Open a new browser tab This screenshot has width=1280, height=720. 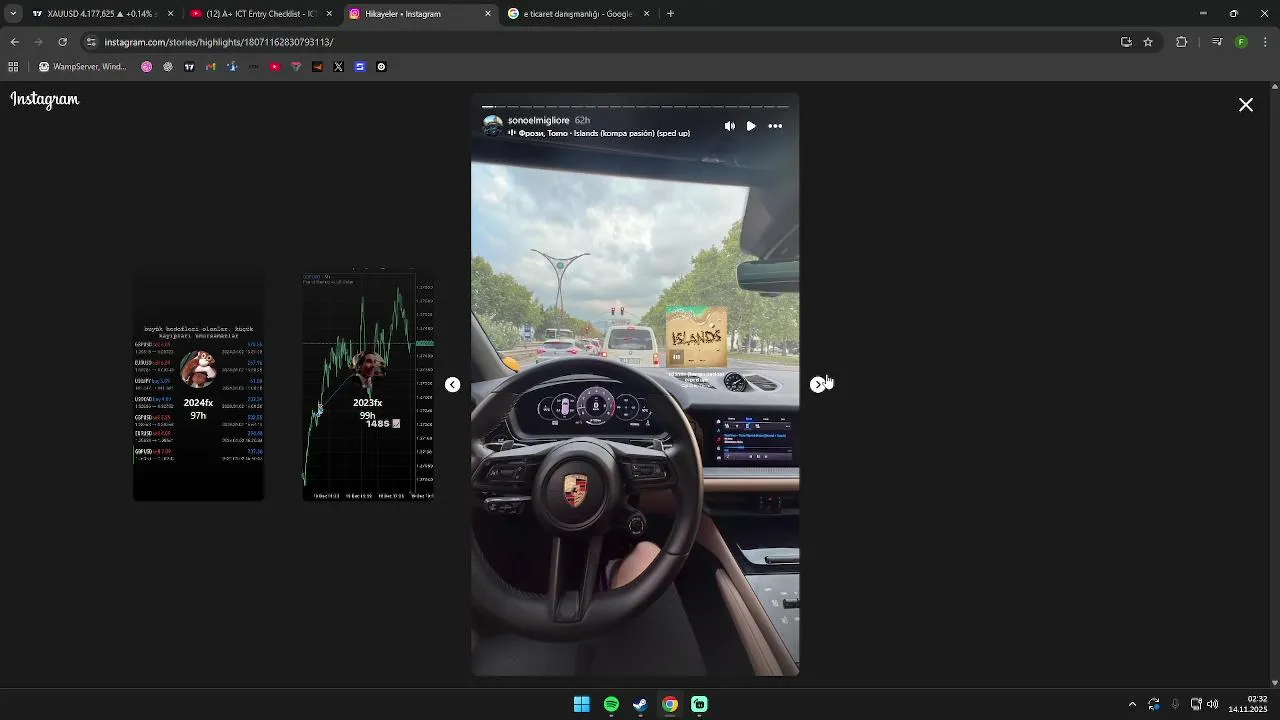pyautogui.click(x=670, y=14)
